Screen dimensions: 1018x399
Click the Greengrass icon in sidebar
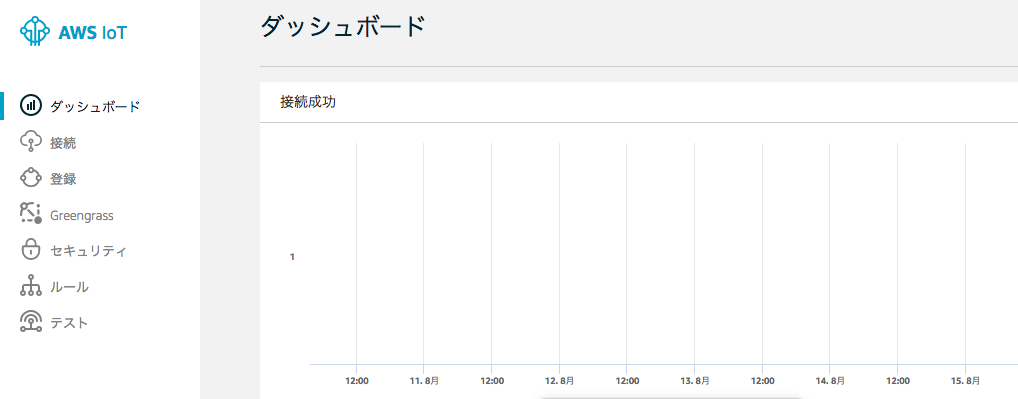[31, 213]
